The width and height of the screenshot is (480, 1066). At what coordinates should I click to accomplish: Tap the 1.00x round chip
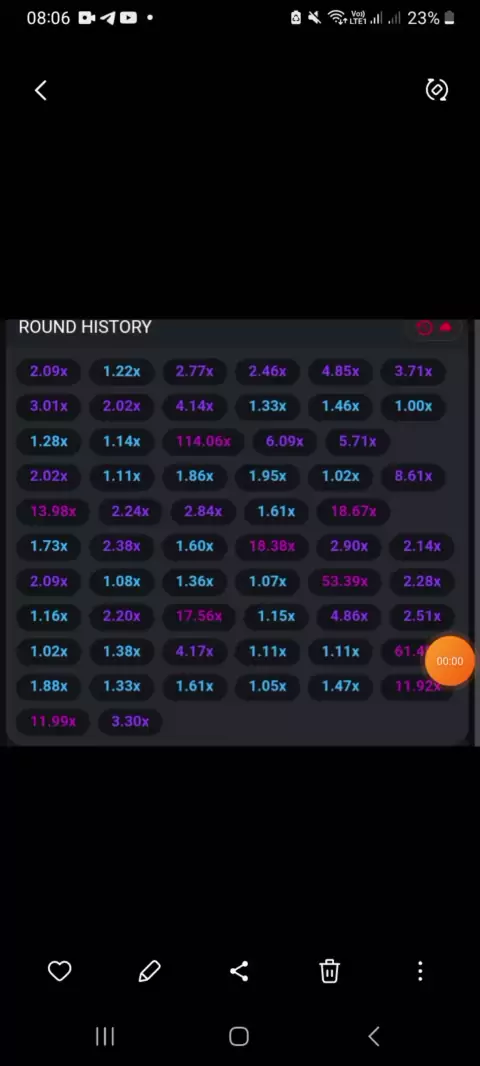[x=413, y=406]
